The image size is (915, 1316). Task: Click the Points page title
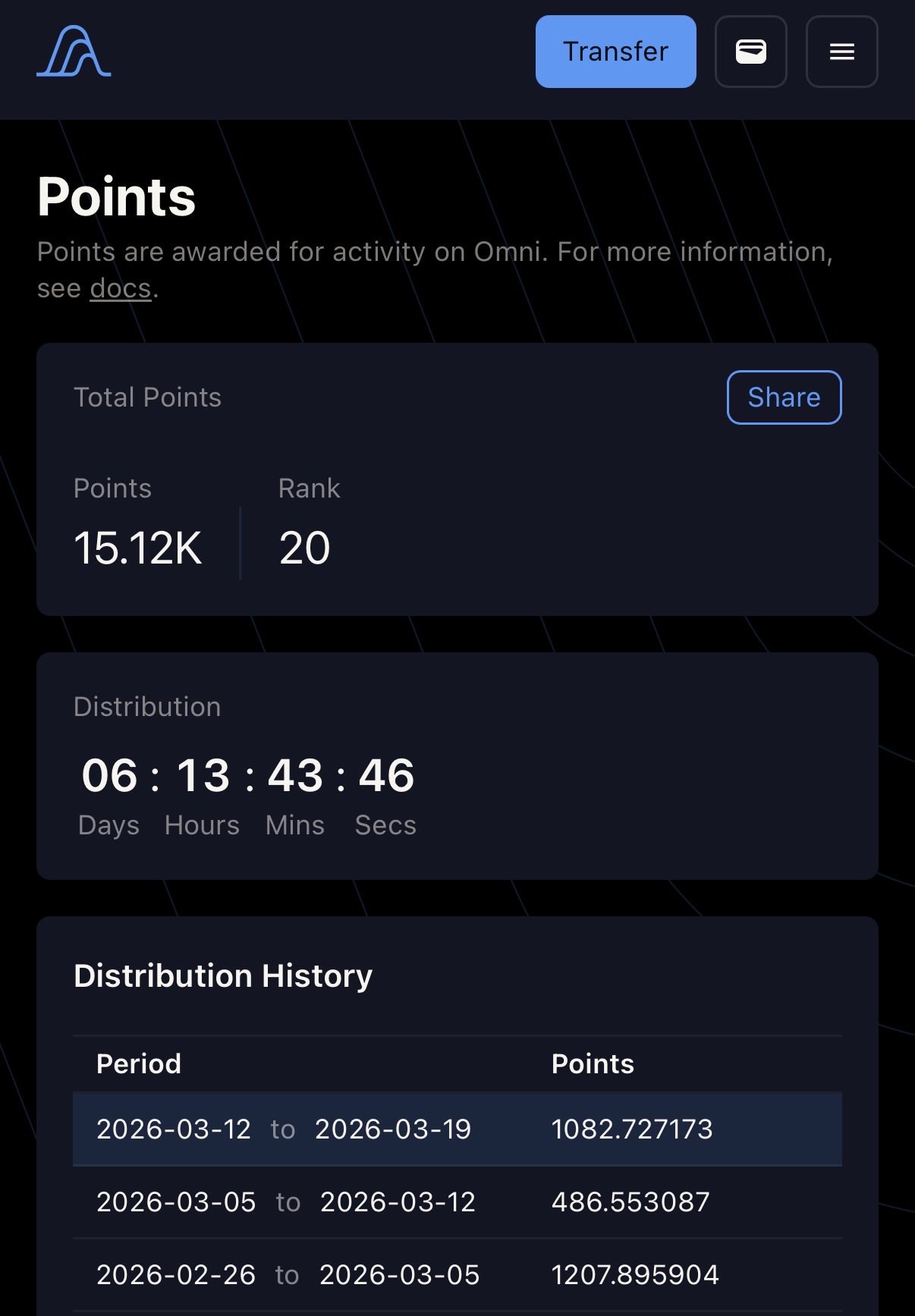click(117, 197)
